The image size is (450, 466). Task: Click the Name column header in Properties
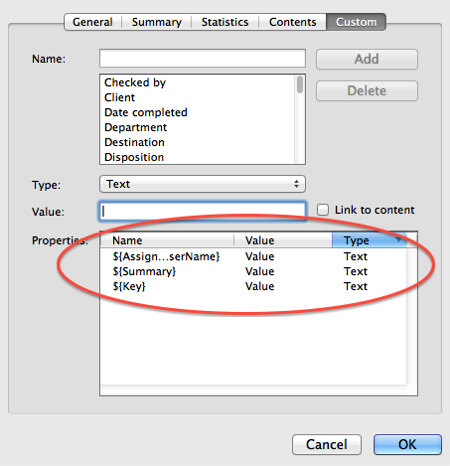167,240
